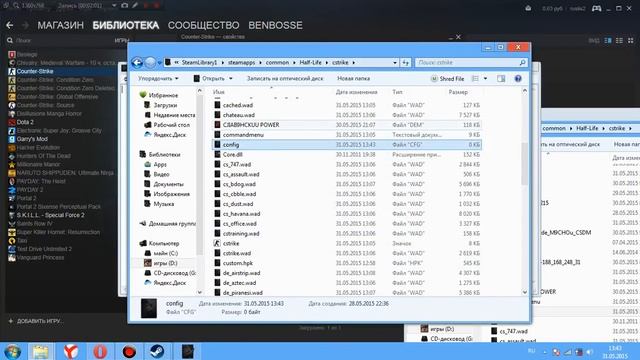The height and width of the screenshot is (360, 640).
Task: Select игры (D:) drive in navigation pane
Action: 160,263
